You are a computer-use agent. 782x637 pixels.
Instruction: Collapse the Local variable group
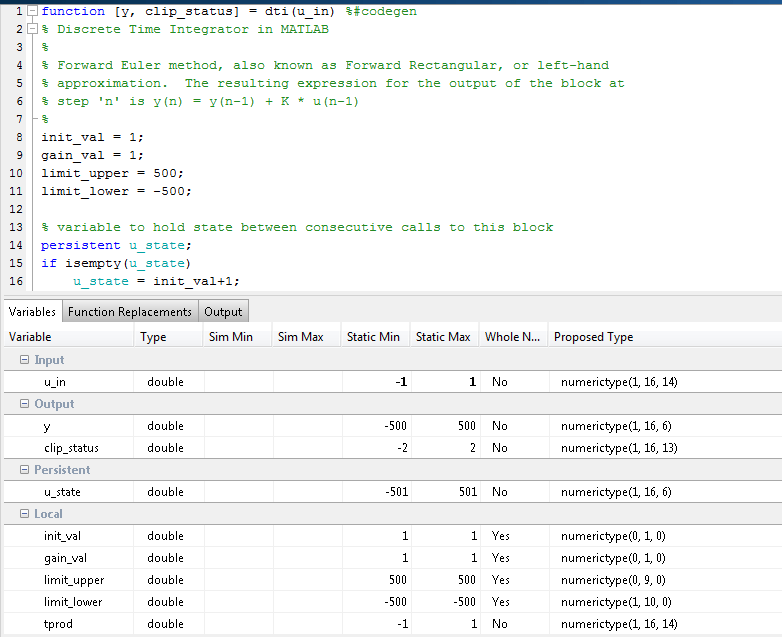(24, 514)
